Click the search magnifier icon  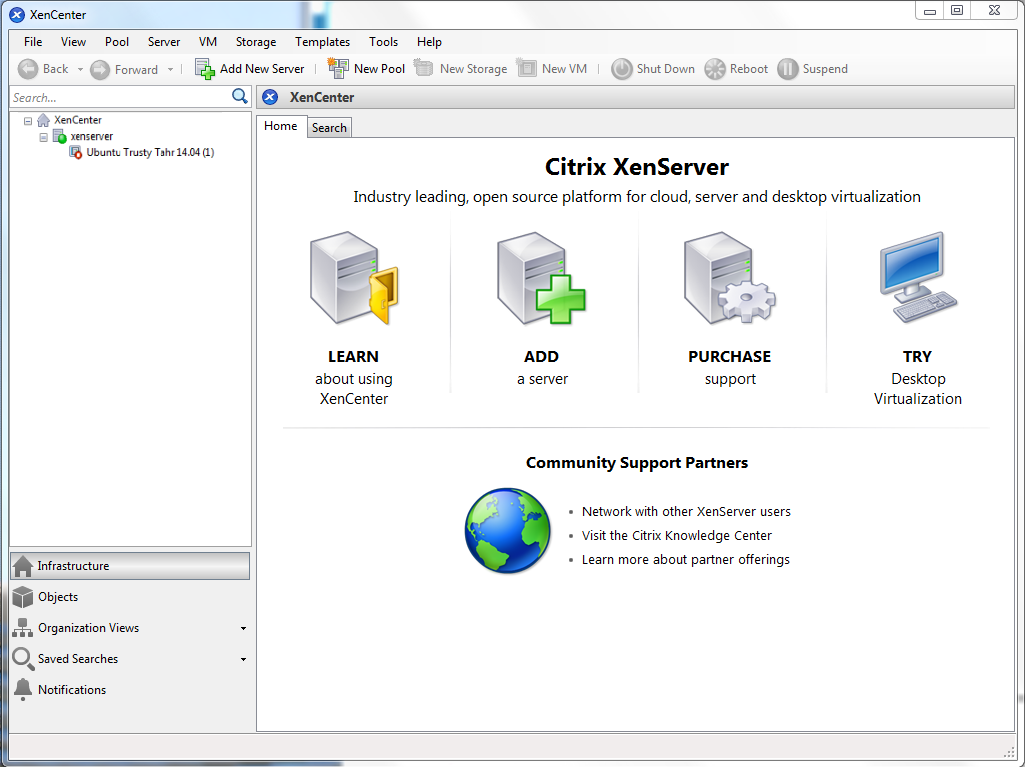pos(240,97)
